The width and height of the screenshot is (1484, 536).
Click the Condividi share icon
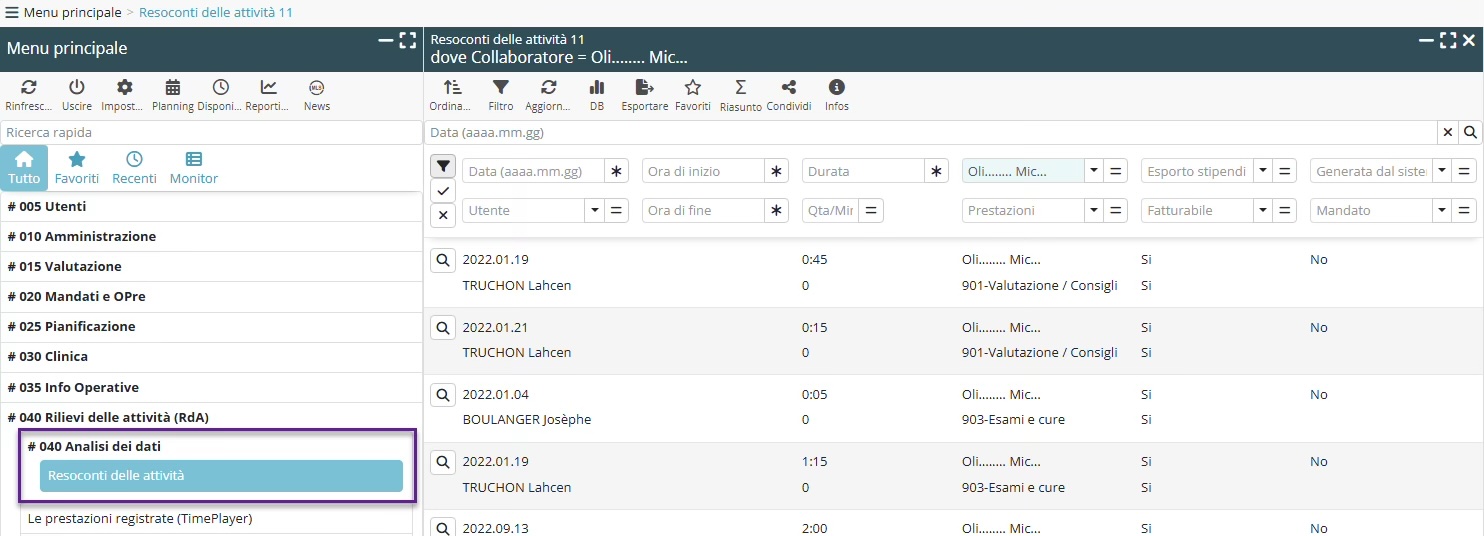point(789,88)
